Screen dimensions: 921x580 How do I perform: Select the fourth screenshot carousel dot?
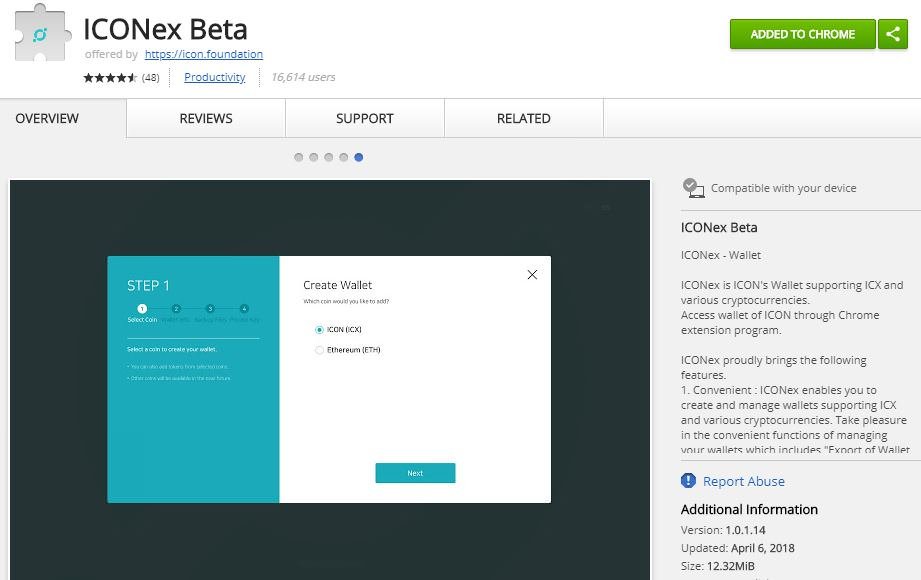[x=344, y=157]
